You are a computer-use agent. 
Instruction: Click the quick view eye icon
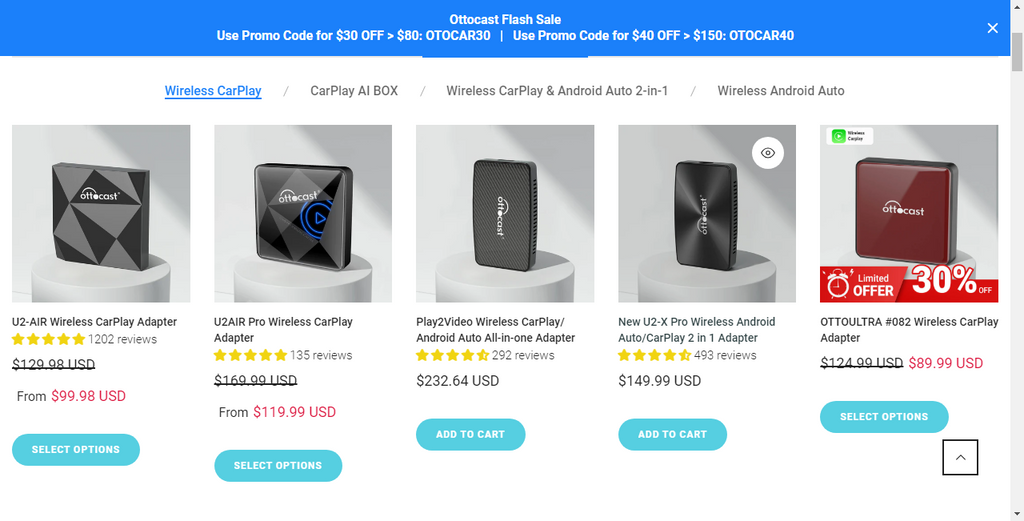(768, 153)
